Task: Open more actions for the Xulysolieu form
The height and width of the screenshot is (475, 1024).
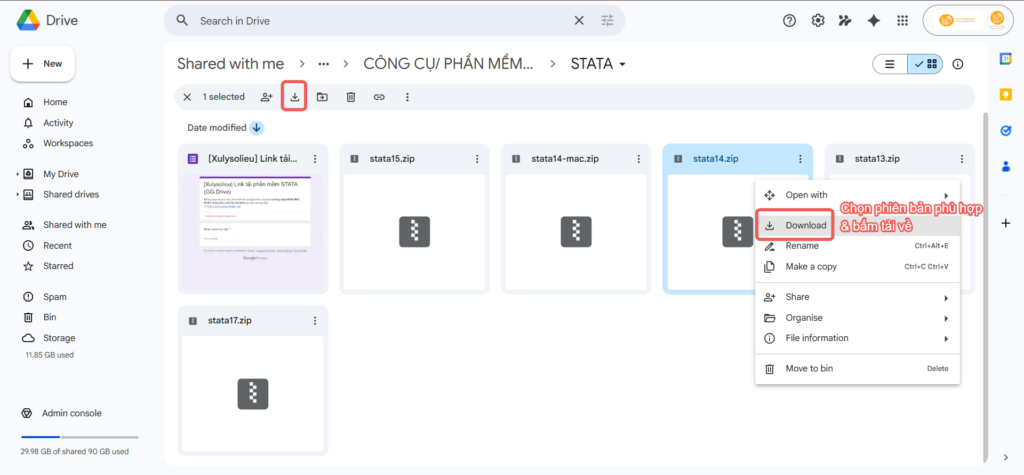Action: coord(315,159)
